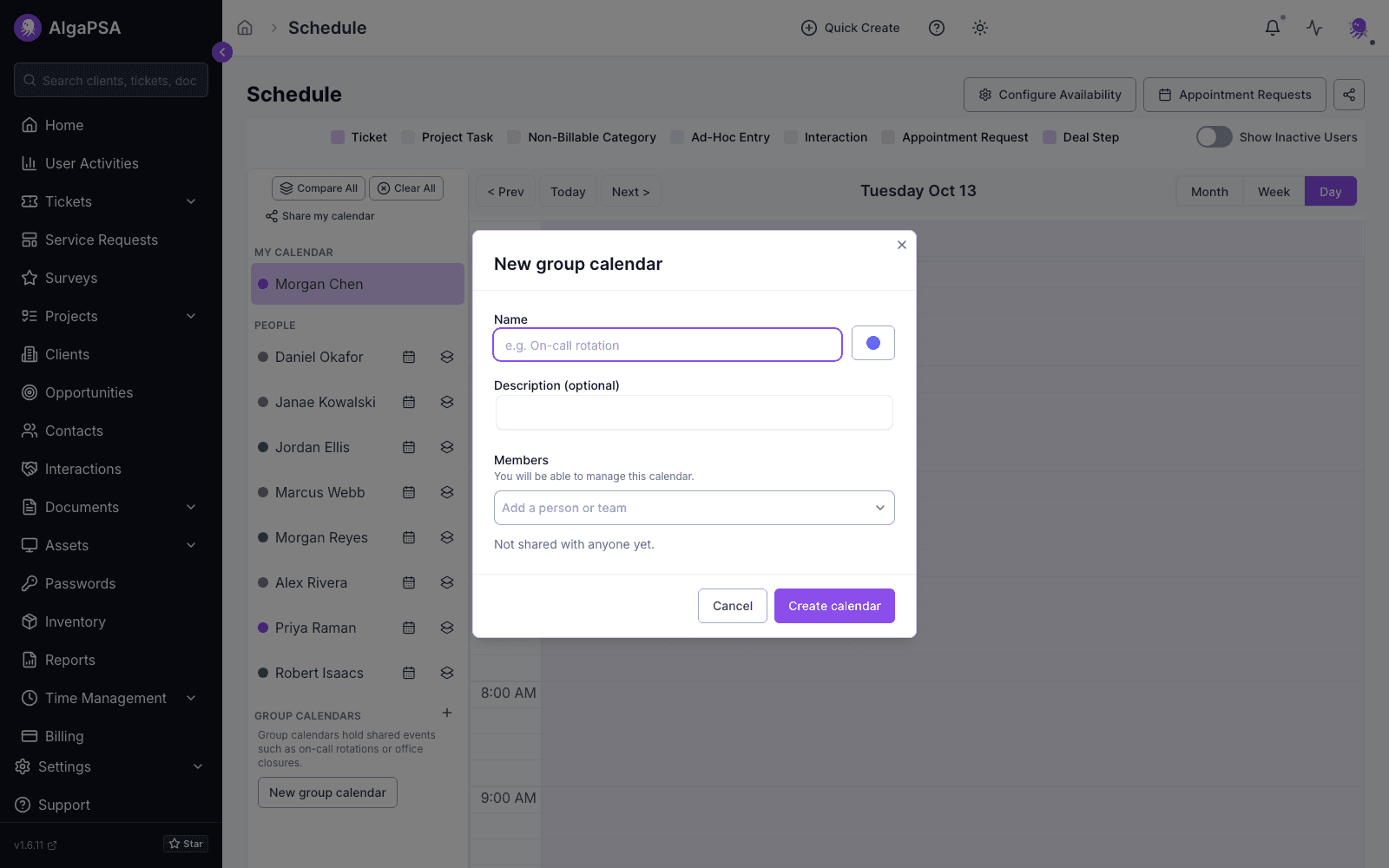Toggle the Project Task legend checkbox
Image resolution: width=1389 pixels, height=868 pixels.
pyautogui.click(x=408, y=137)
